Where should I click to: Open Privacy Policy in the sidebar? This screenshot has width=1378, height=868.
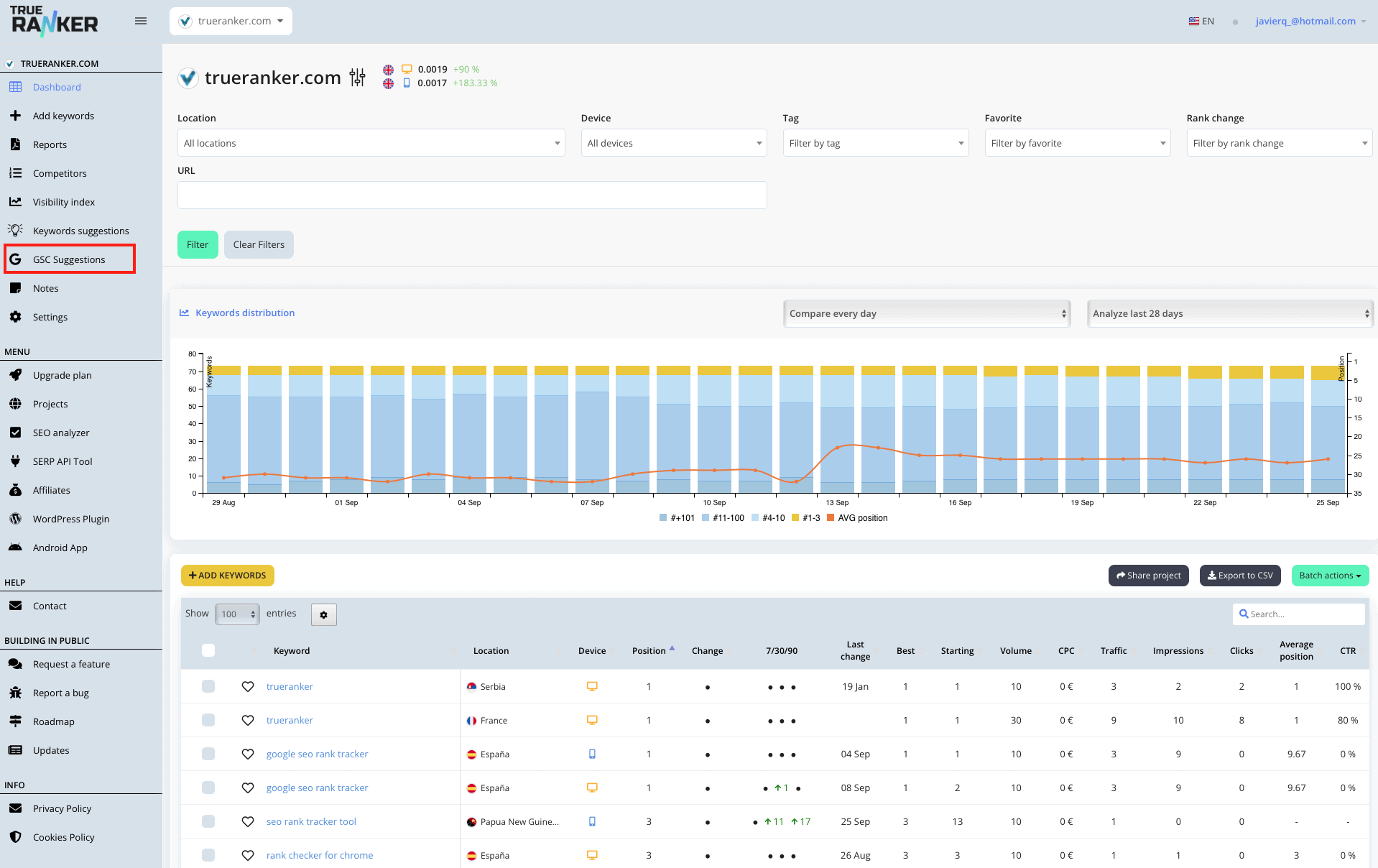[x=62, y=808]
